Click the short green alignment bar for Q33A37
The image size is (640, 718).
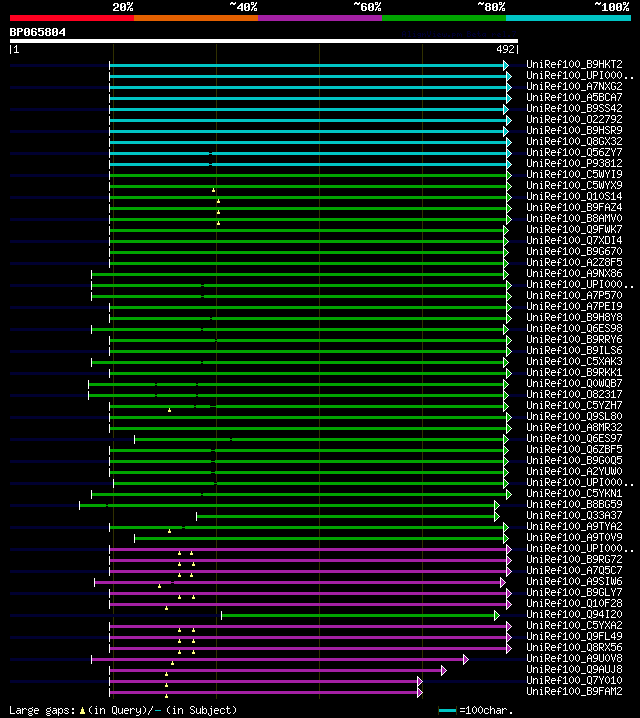[x=346, y=517]
